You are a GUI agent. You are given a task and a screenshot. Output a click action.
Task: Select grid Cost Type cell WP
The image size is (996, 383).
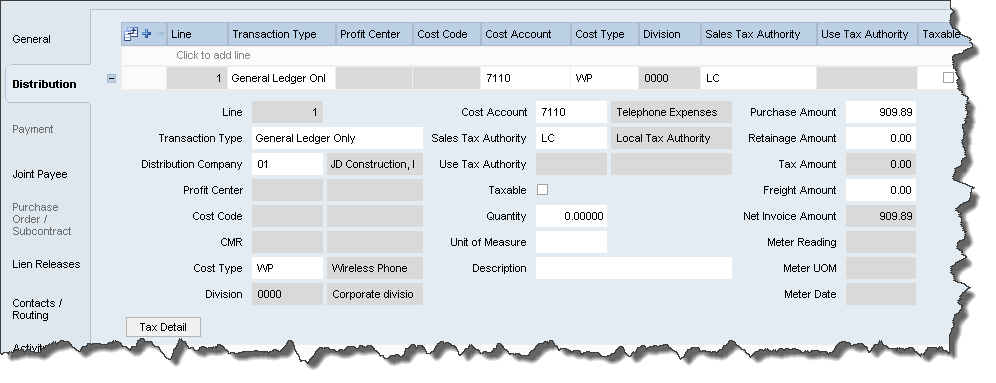coord(605,78)
